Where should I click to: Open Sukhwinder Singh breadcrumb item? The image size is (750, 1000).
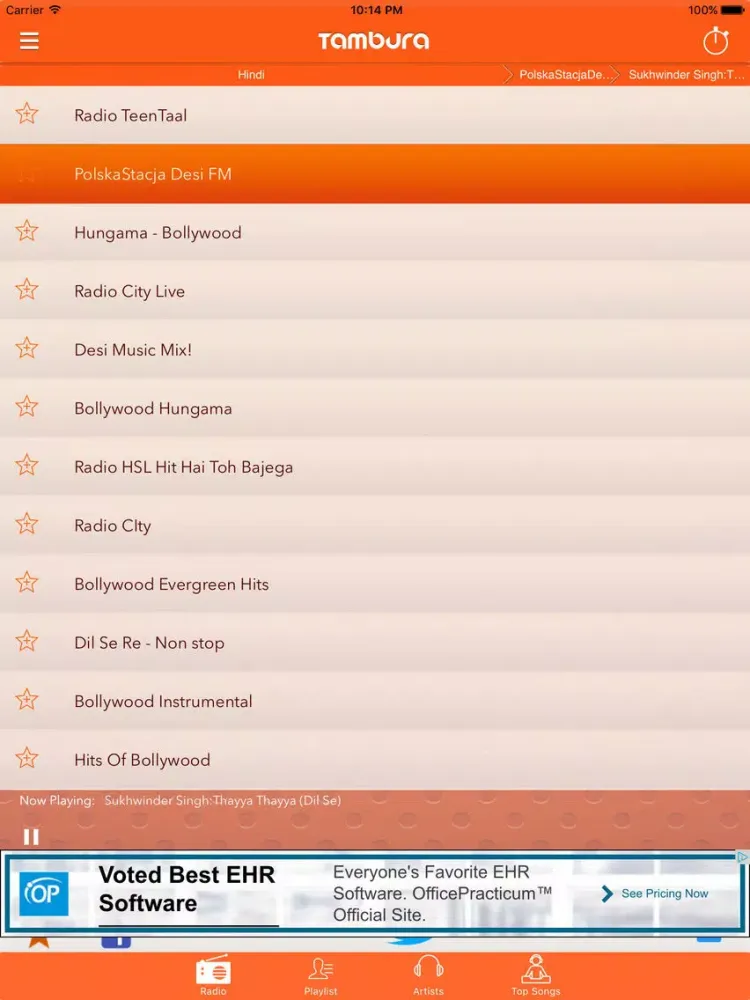pos(686,75)
